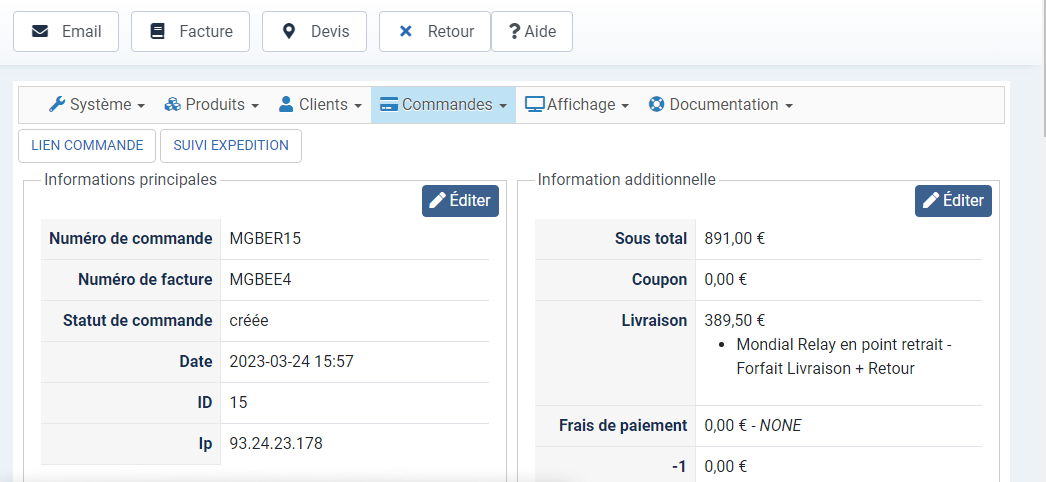Edit the Information additionnelle section
1046x482 pixels.
pos(953,200)
